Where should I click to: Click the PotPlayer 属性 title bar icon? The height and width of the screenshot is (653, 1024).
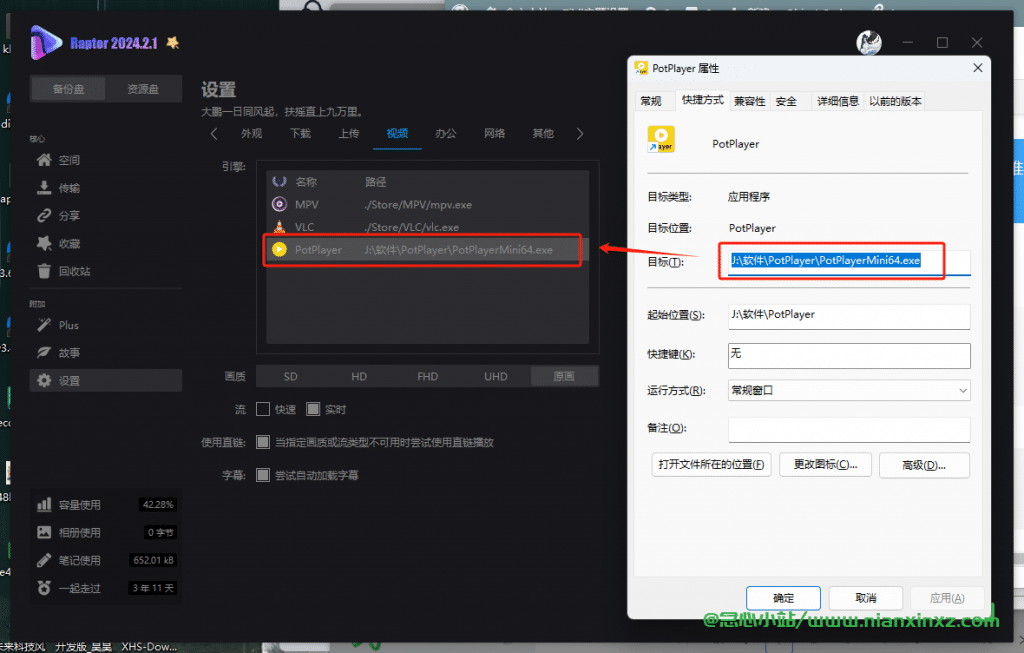[x=641, y=68]
